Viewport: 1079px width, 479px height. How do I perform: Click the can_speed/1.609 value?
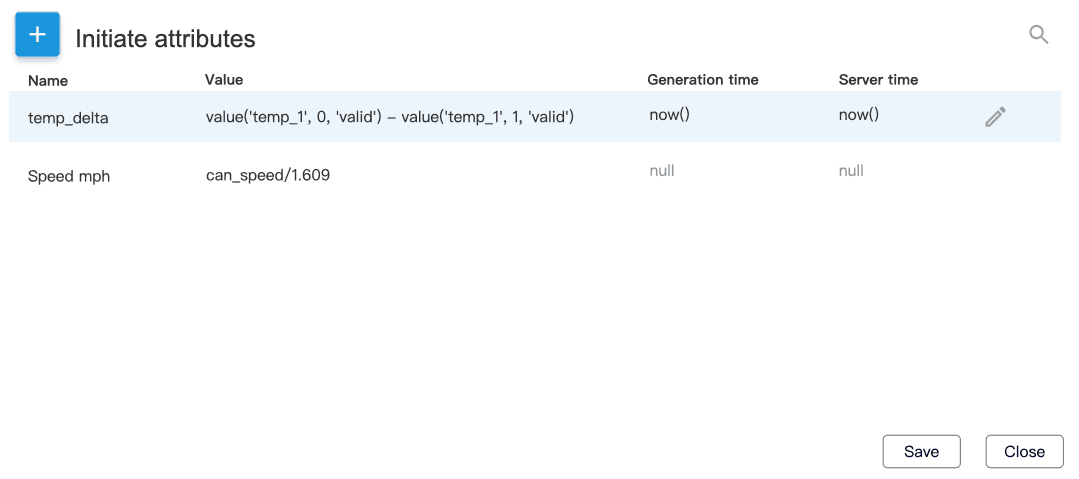click(x=268, y=176)
